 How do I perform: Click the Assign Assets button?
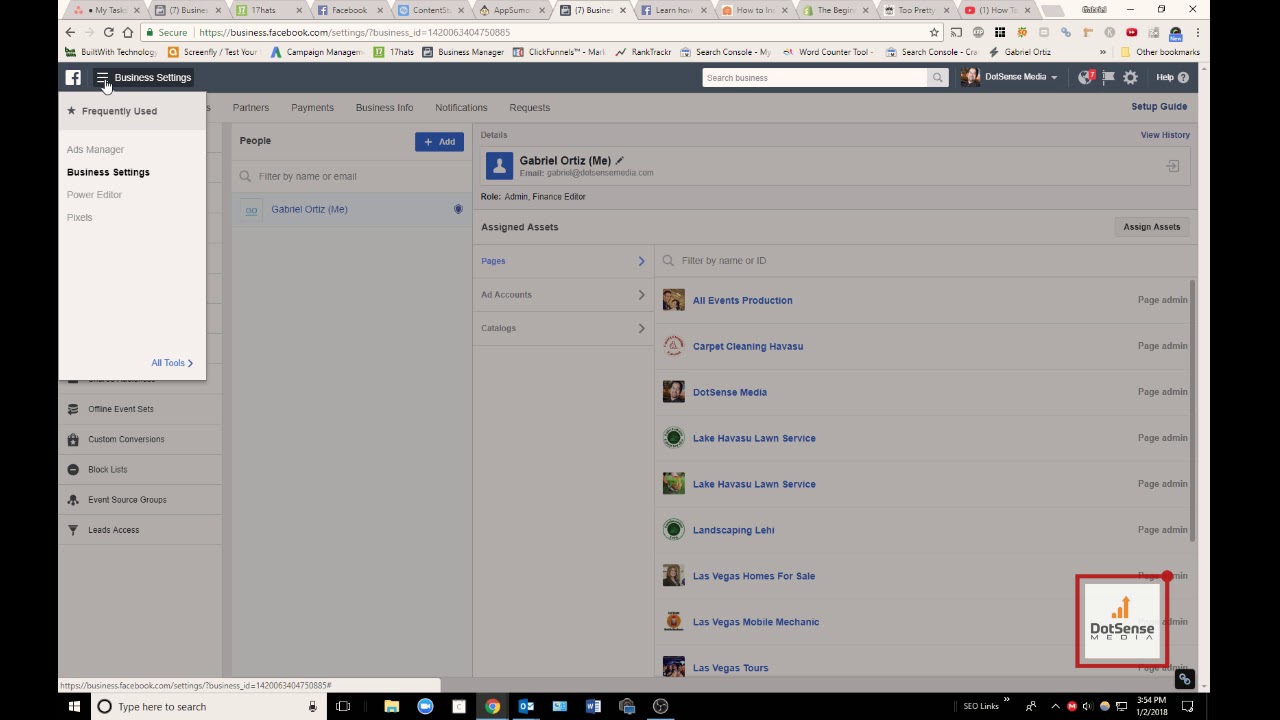point(1151,227)
